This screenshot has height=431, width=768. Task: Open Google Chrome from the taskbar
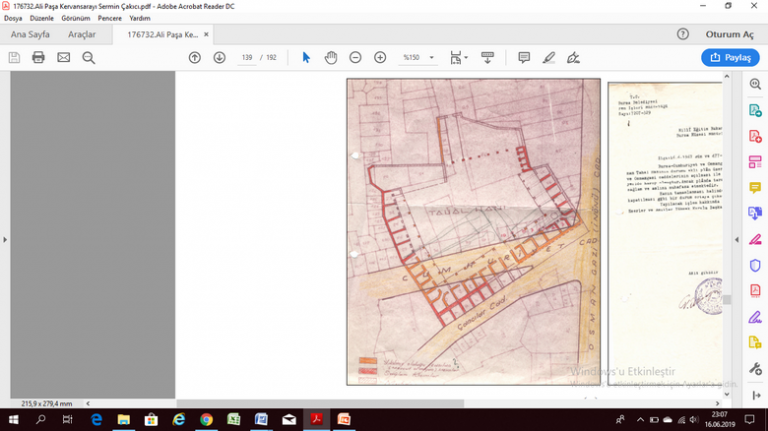pyautogui.click(x=205, y=419)
